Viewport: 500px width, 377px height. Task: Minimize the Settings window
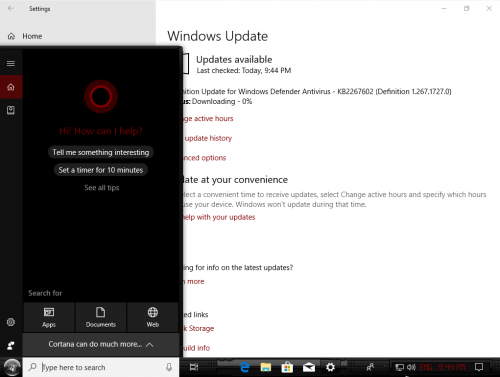pos(444,9)
